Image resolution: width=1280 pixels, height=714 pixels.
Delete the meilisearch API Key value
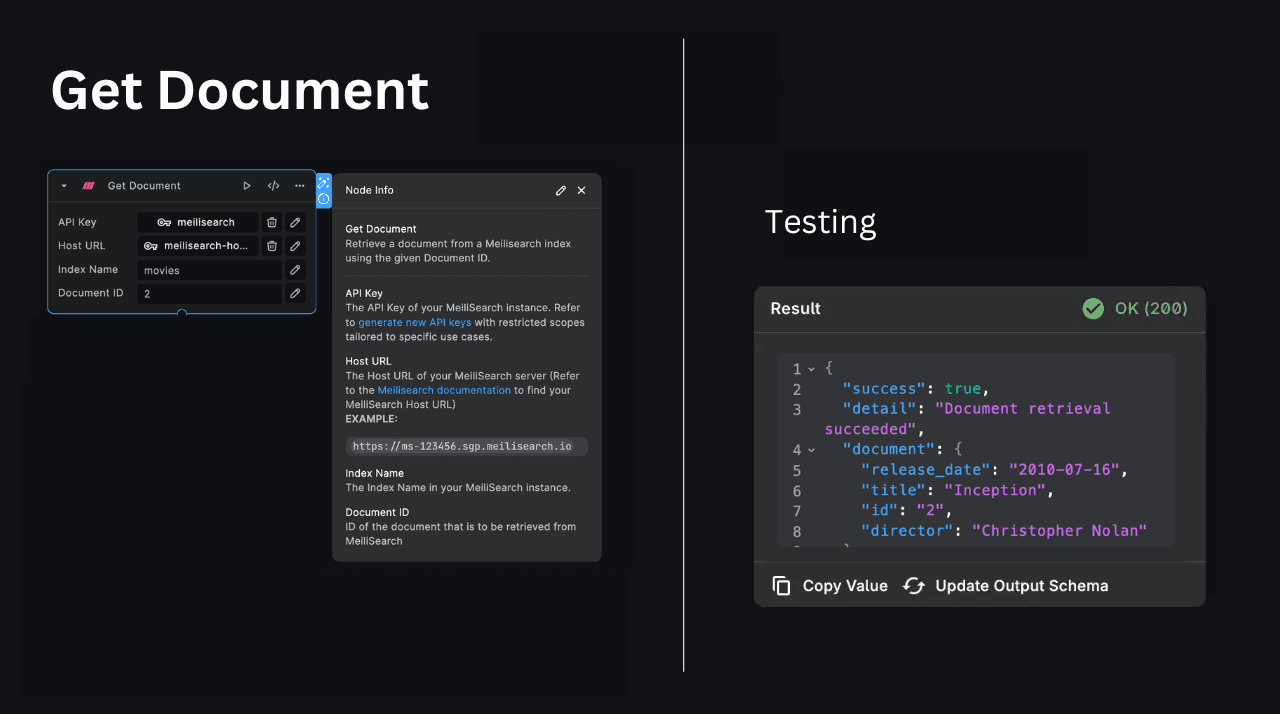coord(271,222)
